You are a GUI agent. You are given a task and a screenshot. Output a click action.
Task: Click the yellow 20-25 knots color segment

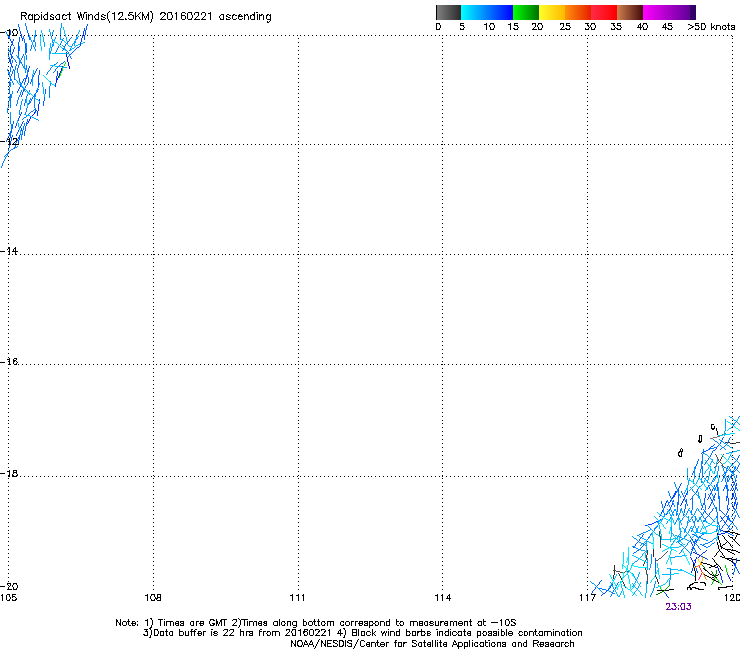[552, 12]
